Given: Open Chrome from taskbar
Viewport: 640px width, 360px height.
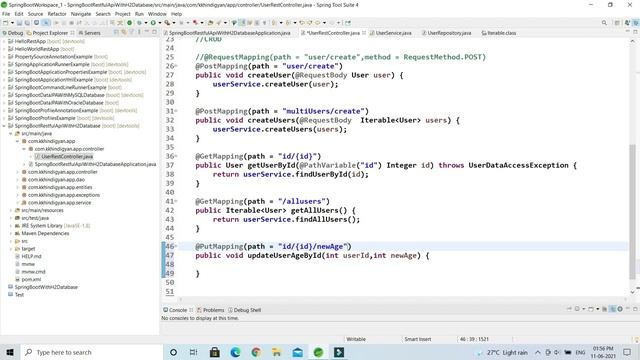Looking at the screenshot, I should pyautogui.click(x=256, y=352).
